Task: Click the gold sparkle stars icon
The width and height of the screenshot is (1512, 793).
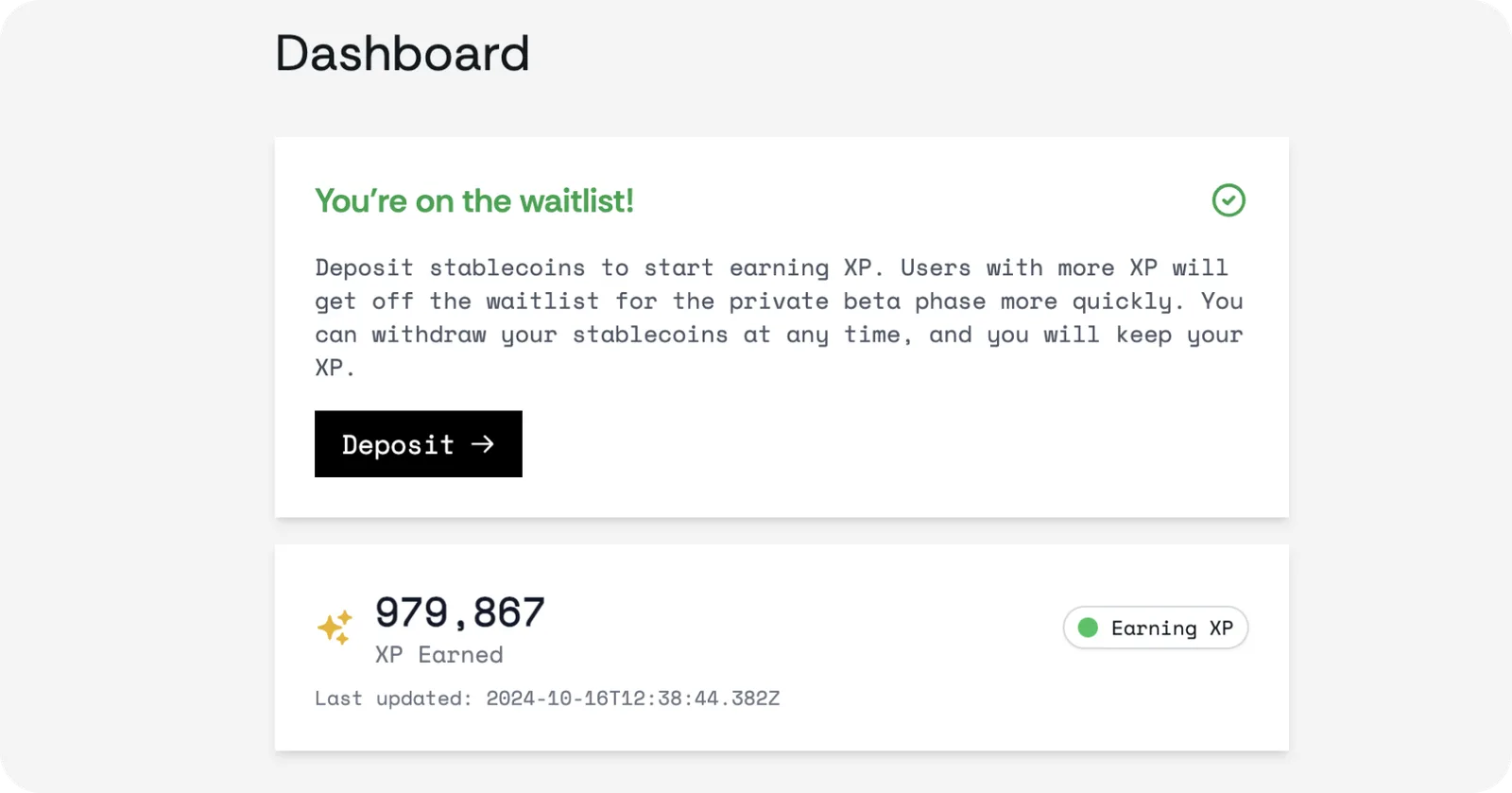Action: pyautogui.click(x=335, y=628)
